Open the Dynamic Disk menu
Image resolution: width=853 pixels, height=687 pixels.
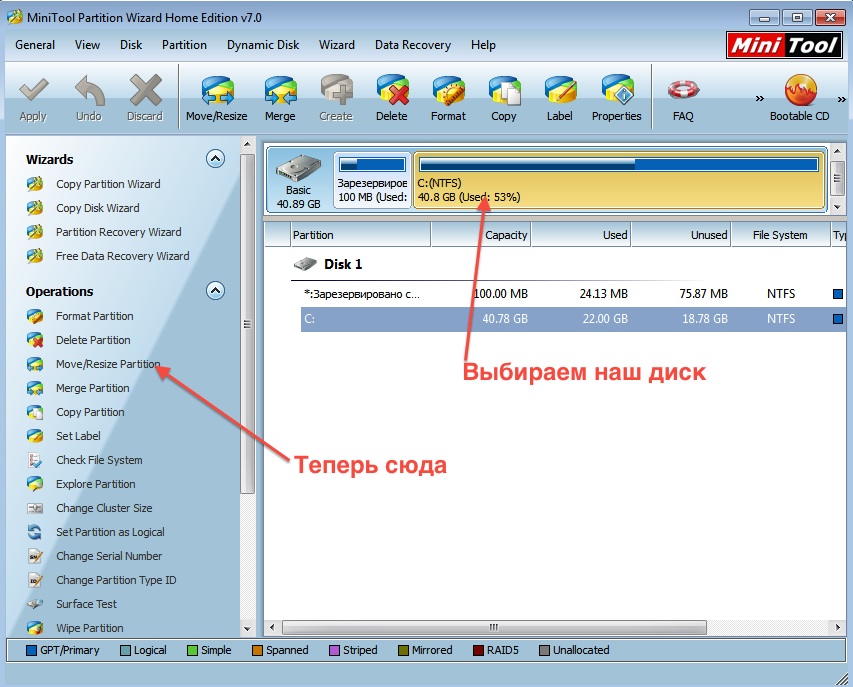pyautogui.click(x=263, y=45)
